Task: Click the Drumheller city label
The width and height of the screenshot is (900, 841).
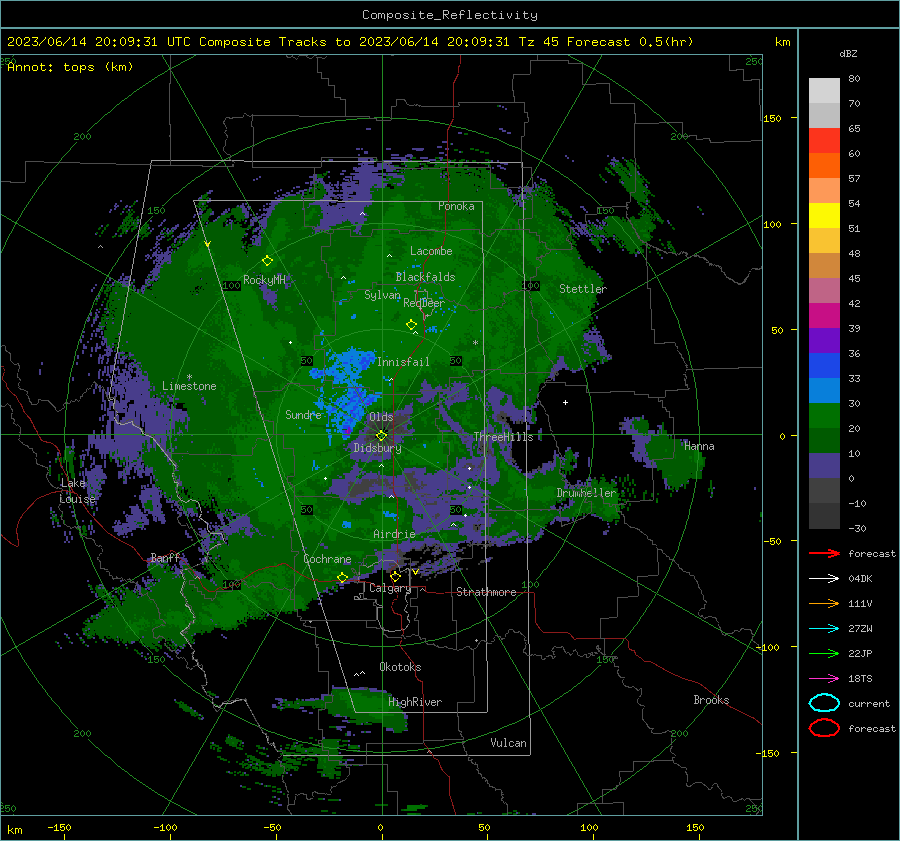Action: 586,493
